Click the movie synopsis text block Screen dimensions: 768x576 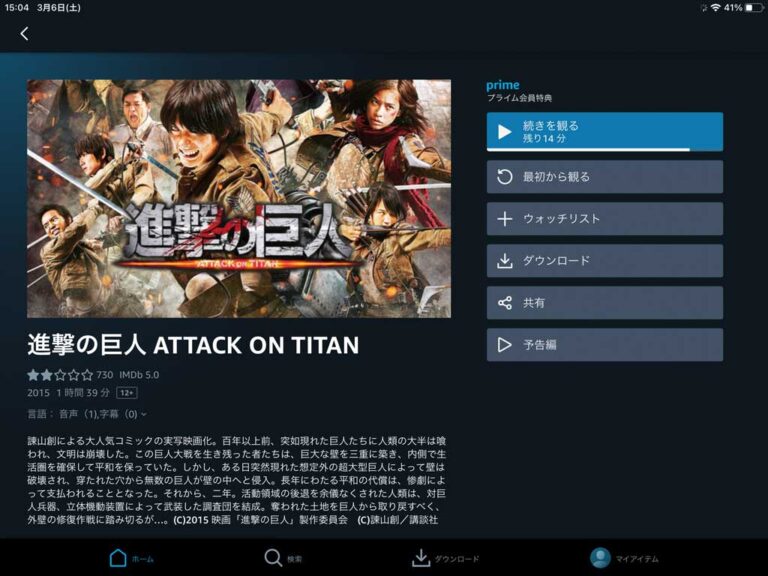coord(237,480)
